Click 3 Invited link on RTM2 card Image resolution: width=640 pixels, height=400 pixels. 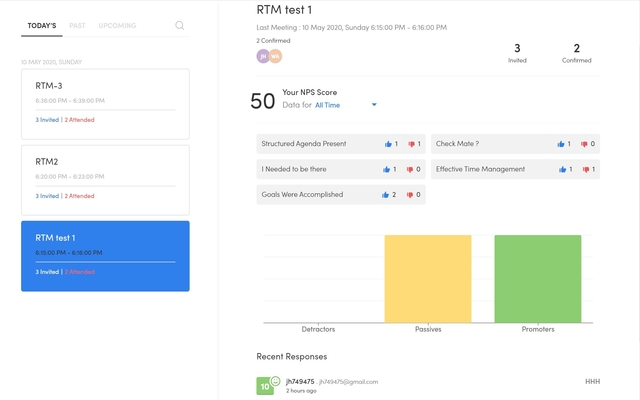coord(47,196)
